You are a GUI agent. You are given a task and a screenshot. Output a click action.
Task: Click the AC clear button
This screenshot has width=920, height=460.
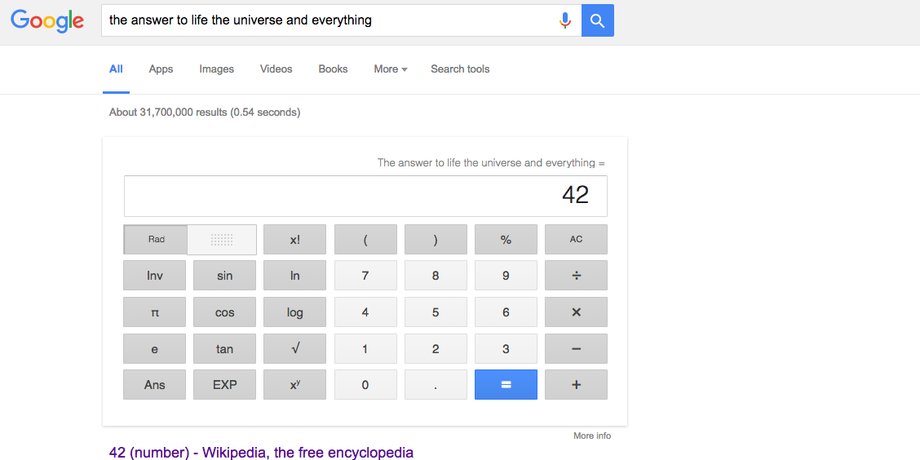[576, 239]
